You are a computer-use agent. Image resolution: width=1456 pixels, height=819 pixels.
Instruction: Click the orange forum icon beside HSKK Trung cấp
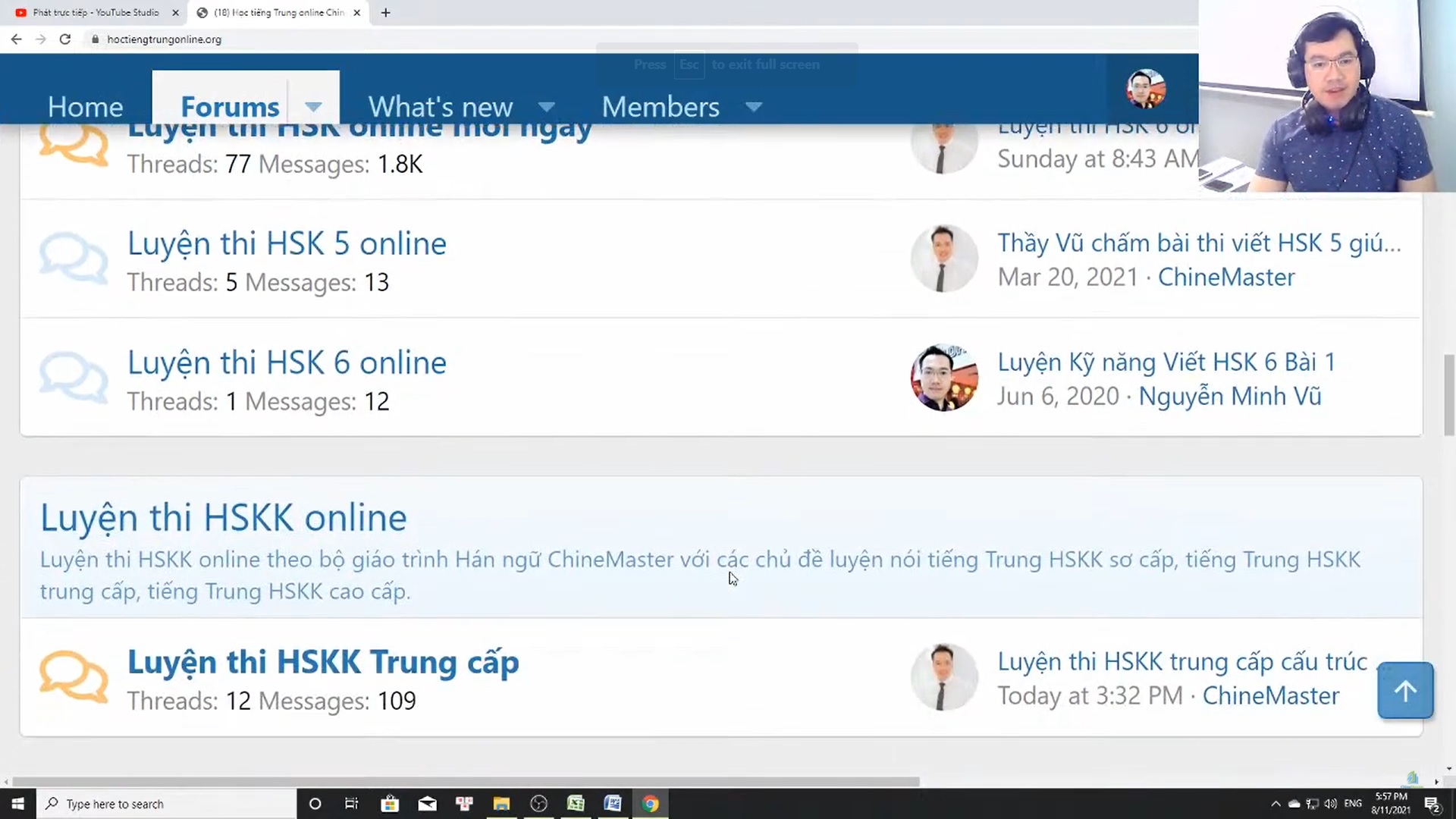[74, 676]
